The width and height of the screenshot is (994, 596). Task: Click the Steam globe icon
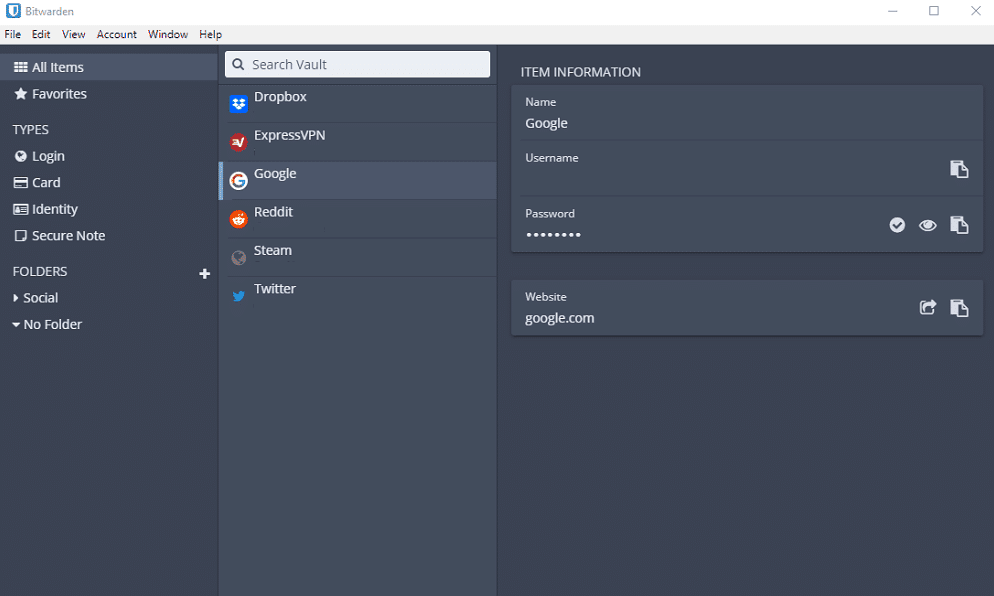click(238, 257)
